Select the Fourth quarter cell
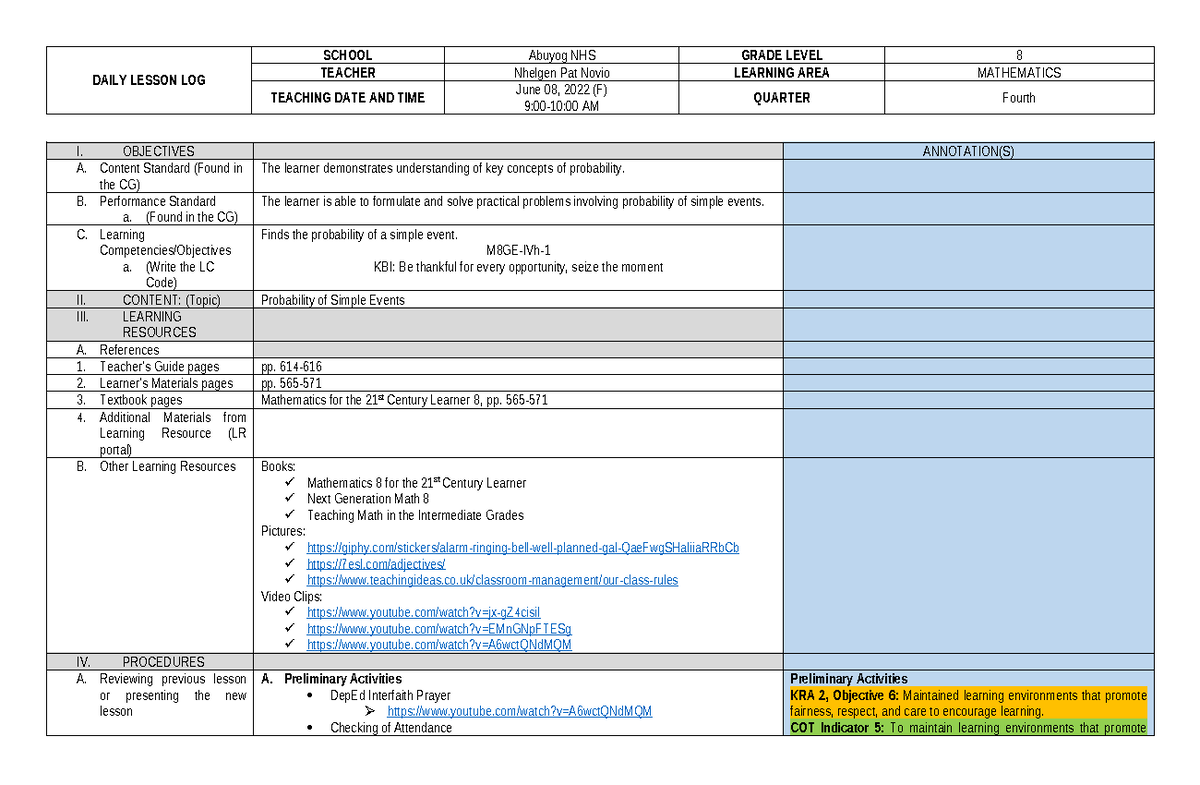This screenshot has width=1200, height=785. pos(1019,98)
